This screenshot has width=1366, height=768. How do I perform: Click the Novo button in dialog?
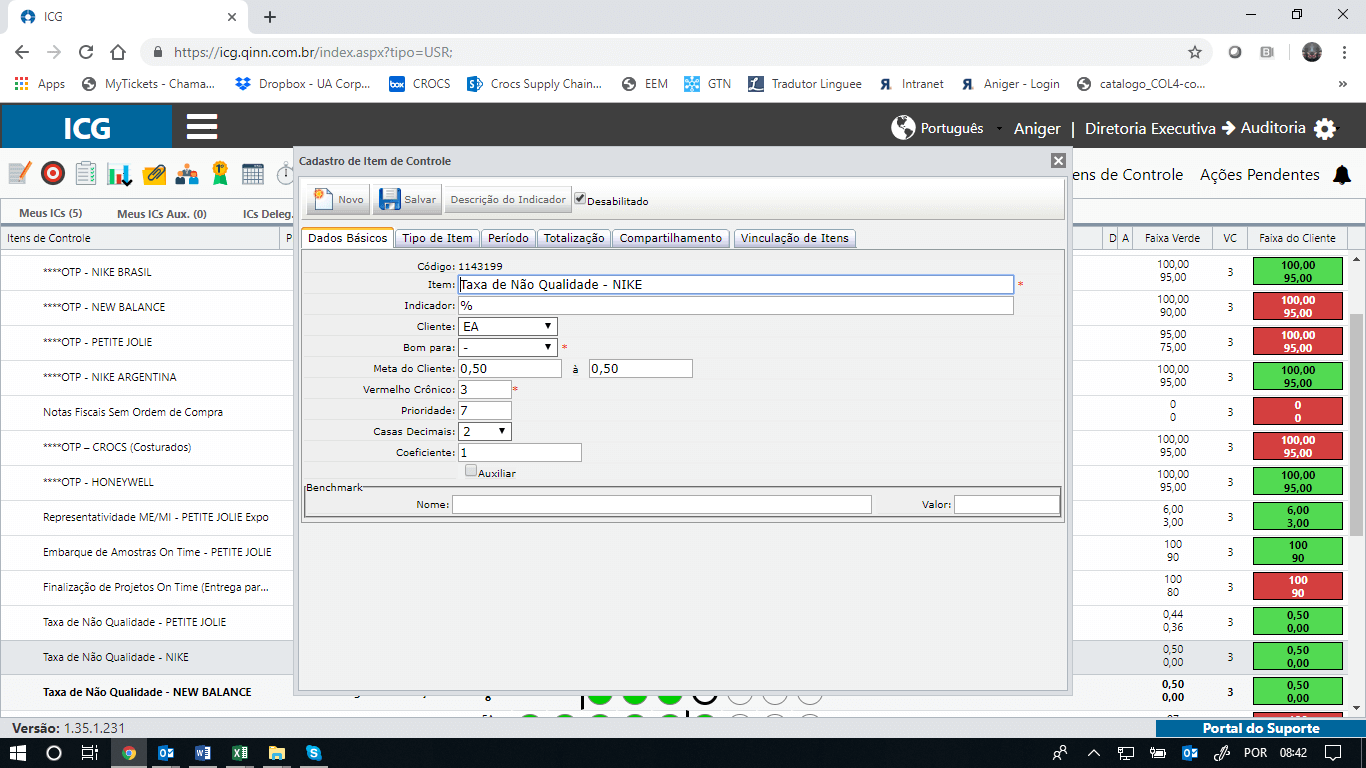point(338,199)
